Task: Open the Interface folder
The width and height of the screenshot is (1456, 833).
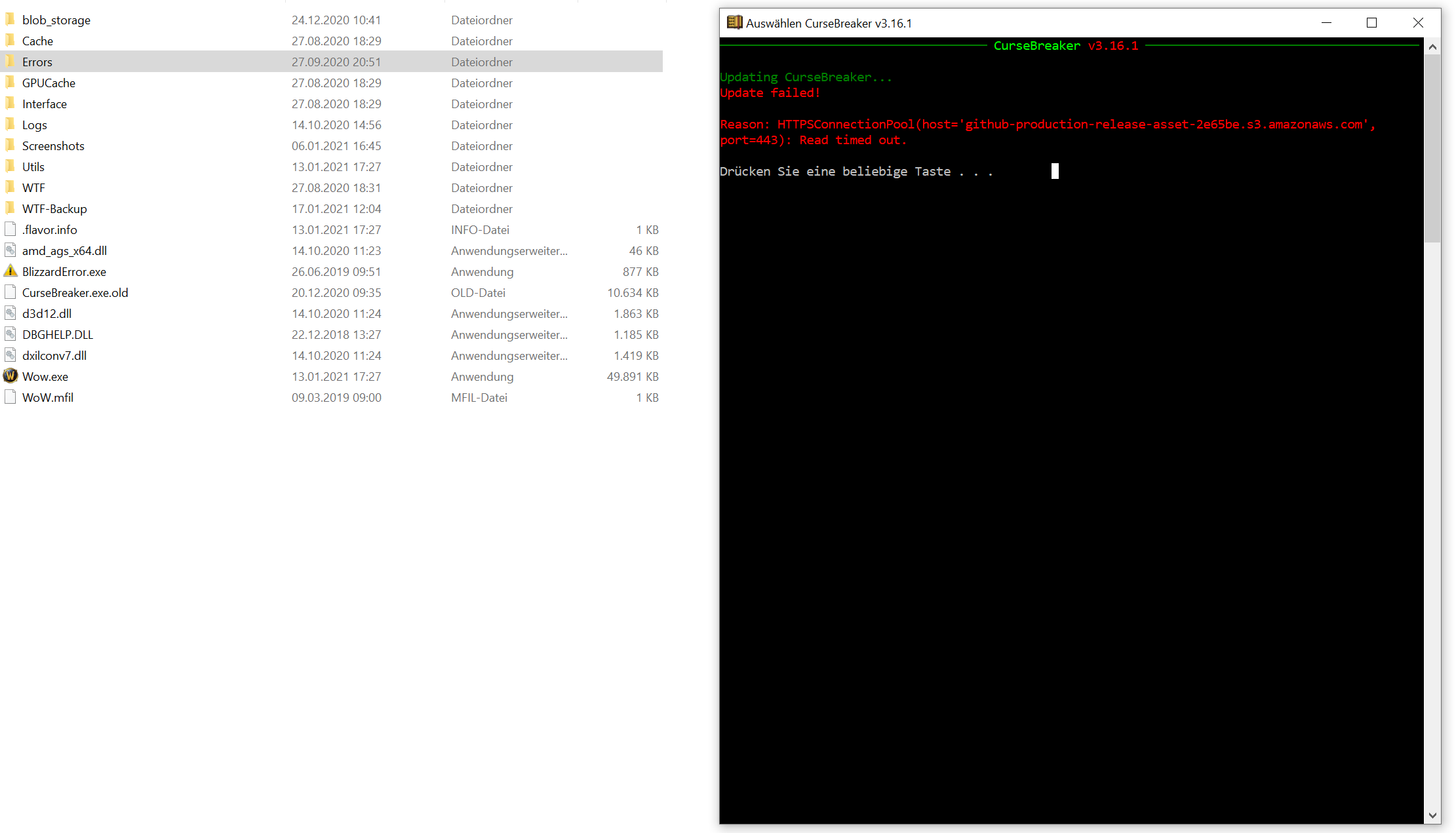Action: click(x=44, y=104)
